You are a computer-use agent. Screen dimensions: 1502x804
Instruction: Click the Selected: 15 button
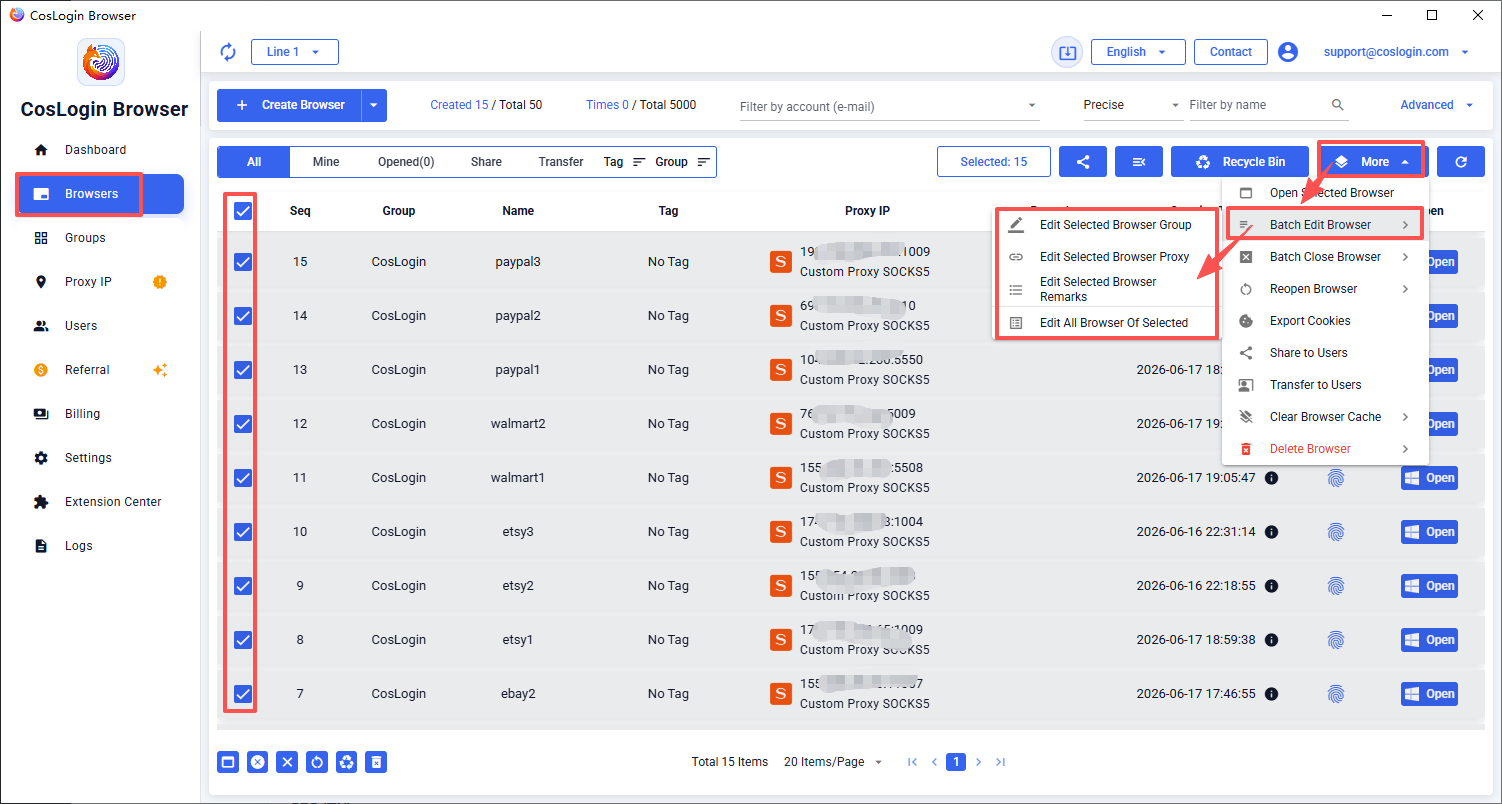point(994,162)
